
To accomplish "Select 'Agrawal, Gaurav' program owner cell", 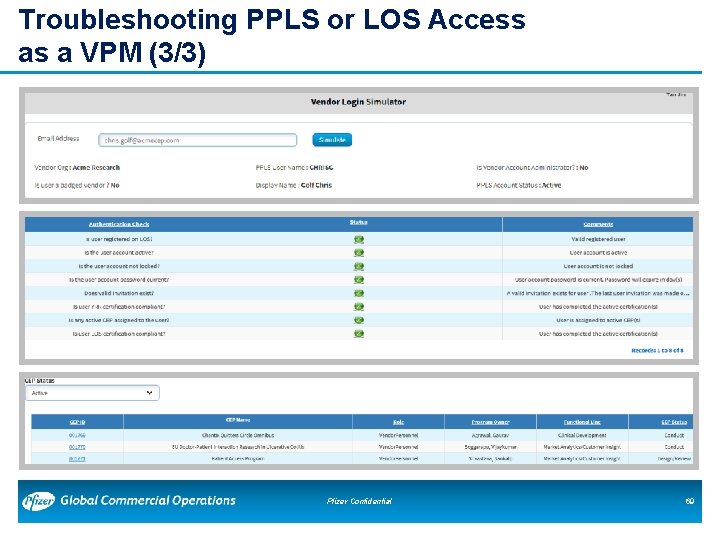I will (490, 435).
